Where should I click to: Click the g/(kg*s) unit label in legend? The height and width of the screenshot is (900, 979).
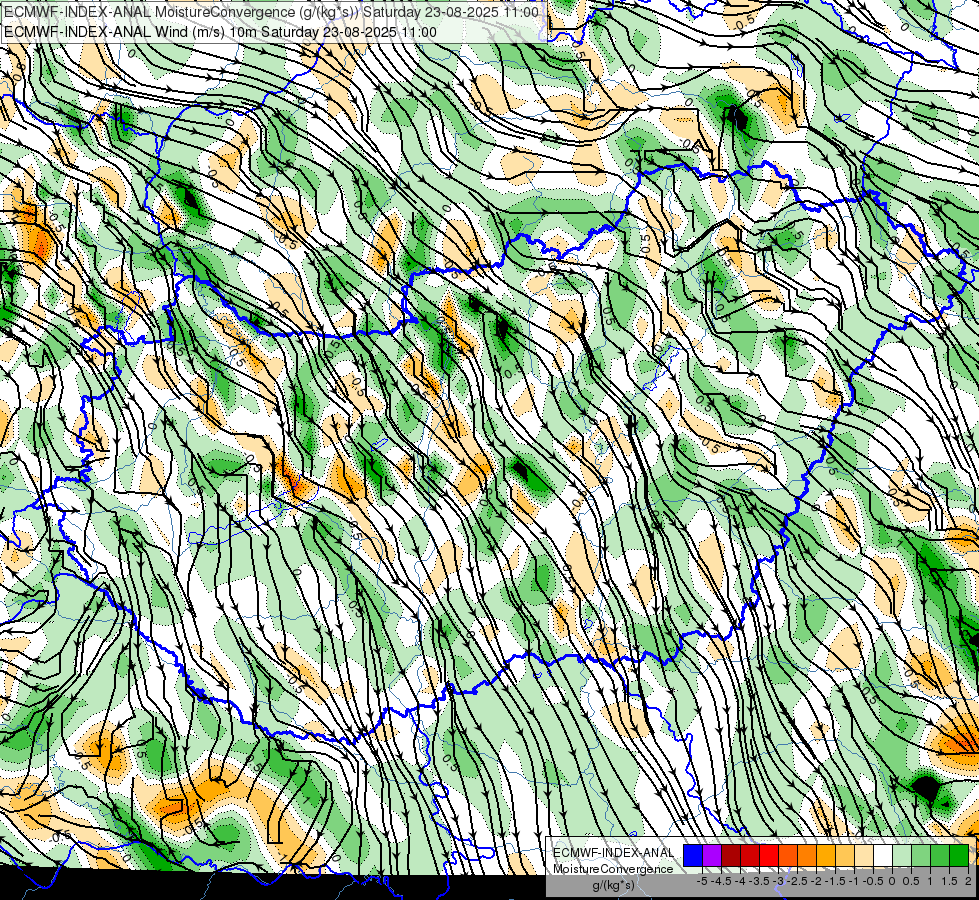[x=614, y=885]
